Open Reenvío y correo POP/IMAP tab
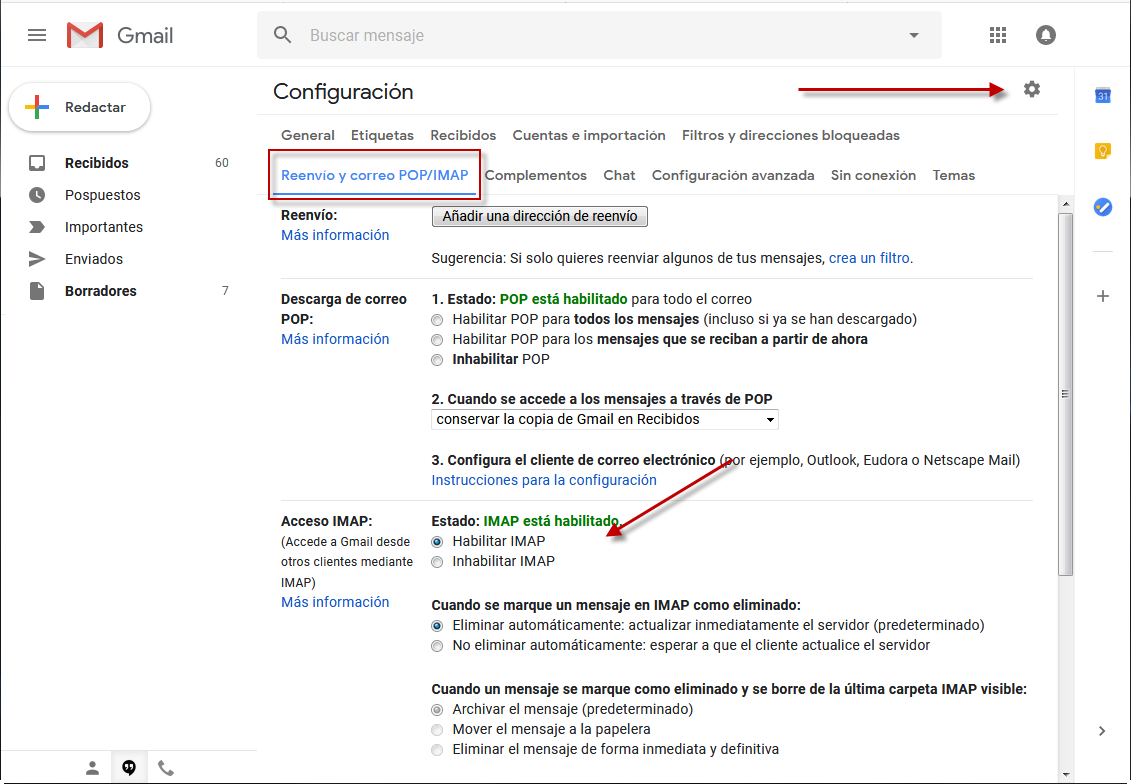 (374, 175)
